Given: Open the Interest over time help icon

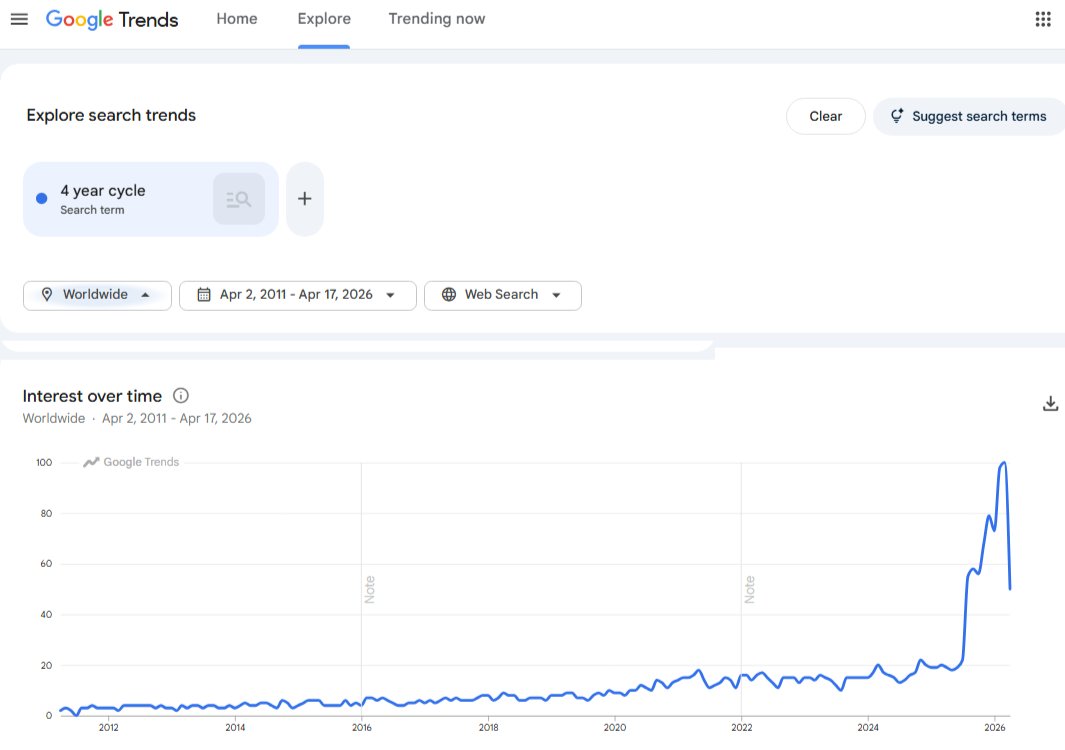Looking at the screenshot, I should [x=181, y=396].
